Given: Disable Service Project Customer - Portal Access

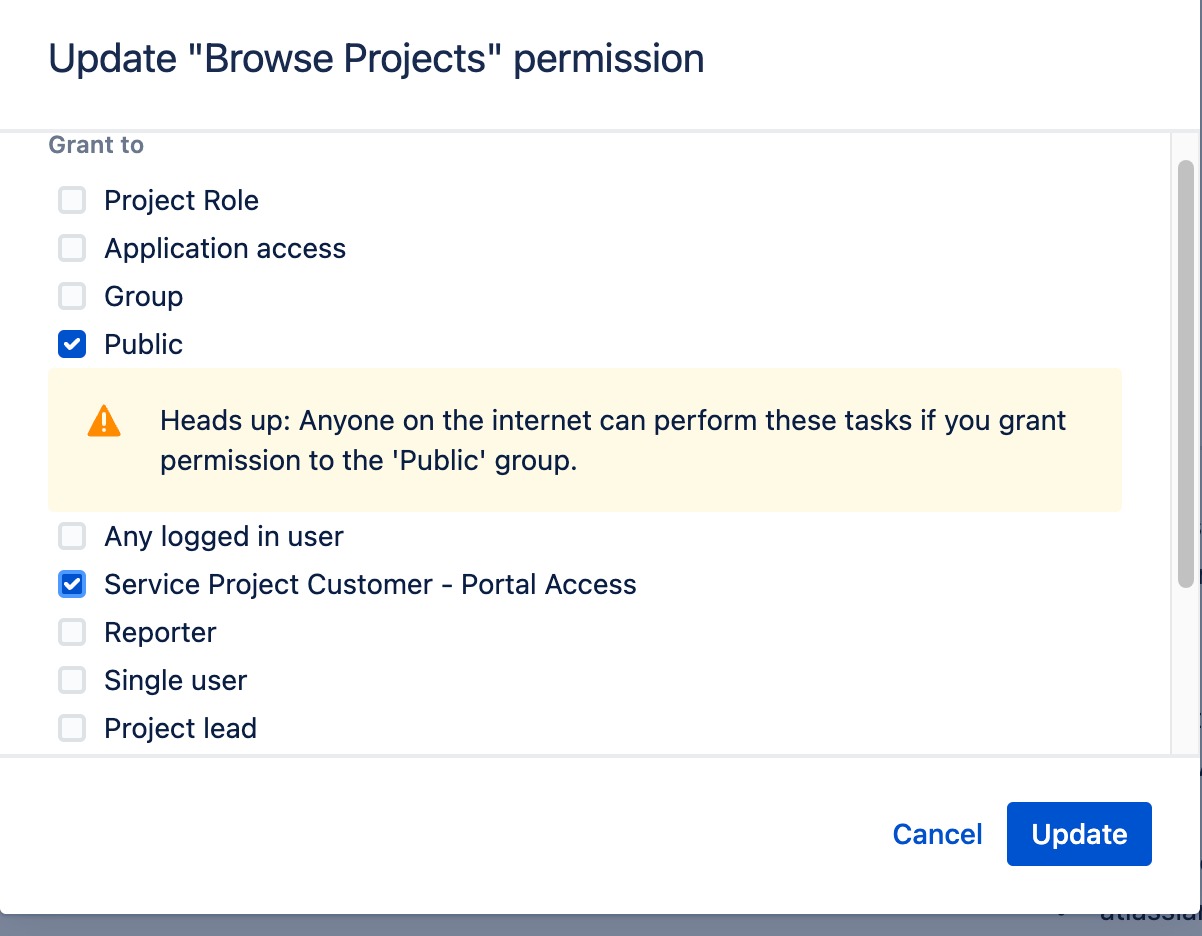Looking at the screenshot, I should pos(71,584).
